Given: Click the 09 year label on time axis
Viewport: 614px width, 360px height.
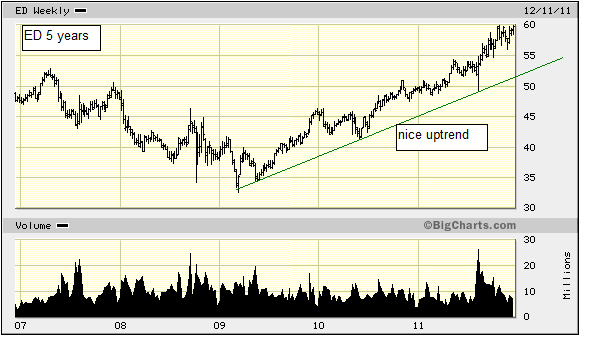Looking at the screenshot, I should coord(220,326).
